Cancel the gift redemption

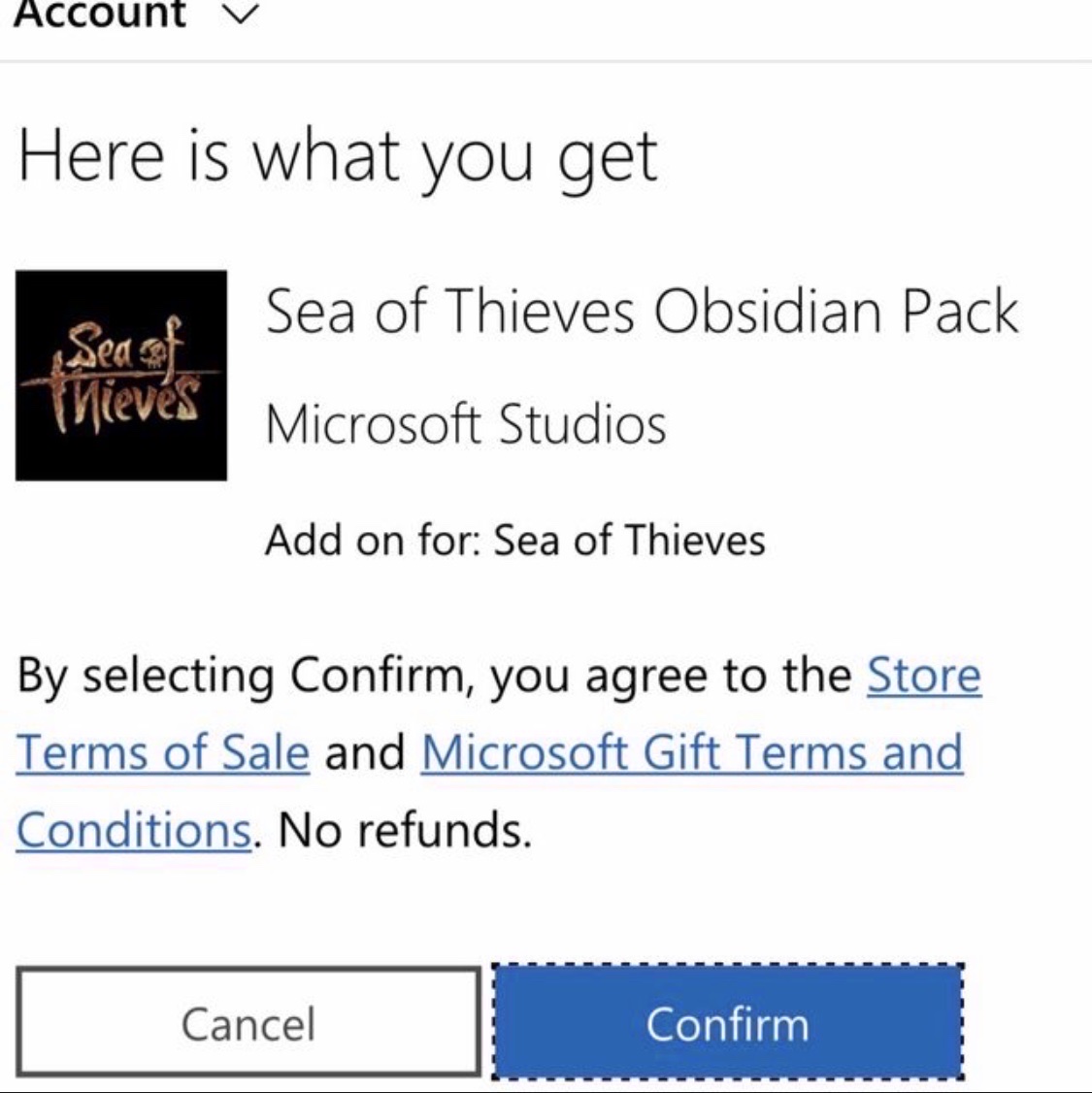click(248, 1021)
